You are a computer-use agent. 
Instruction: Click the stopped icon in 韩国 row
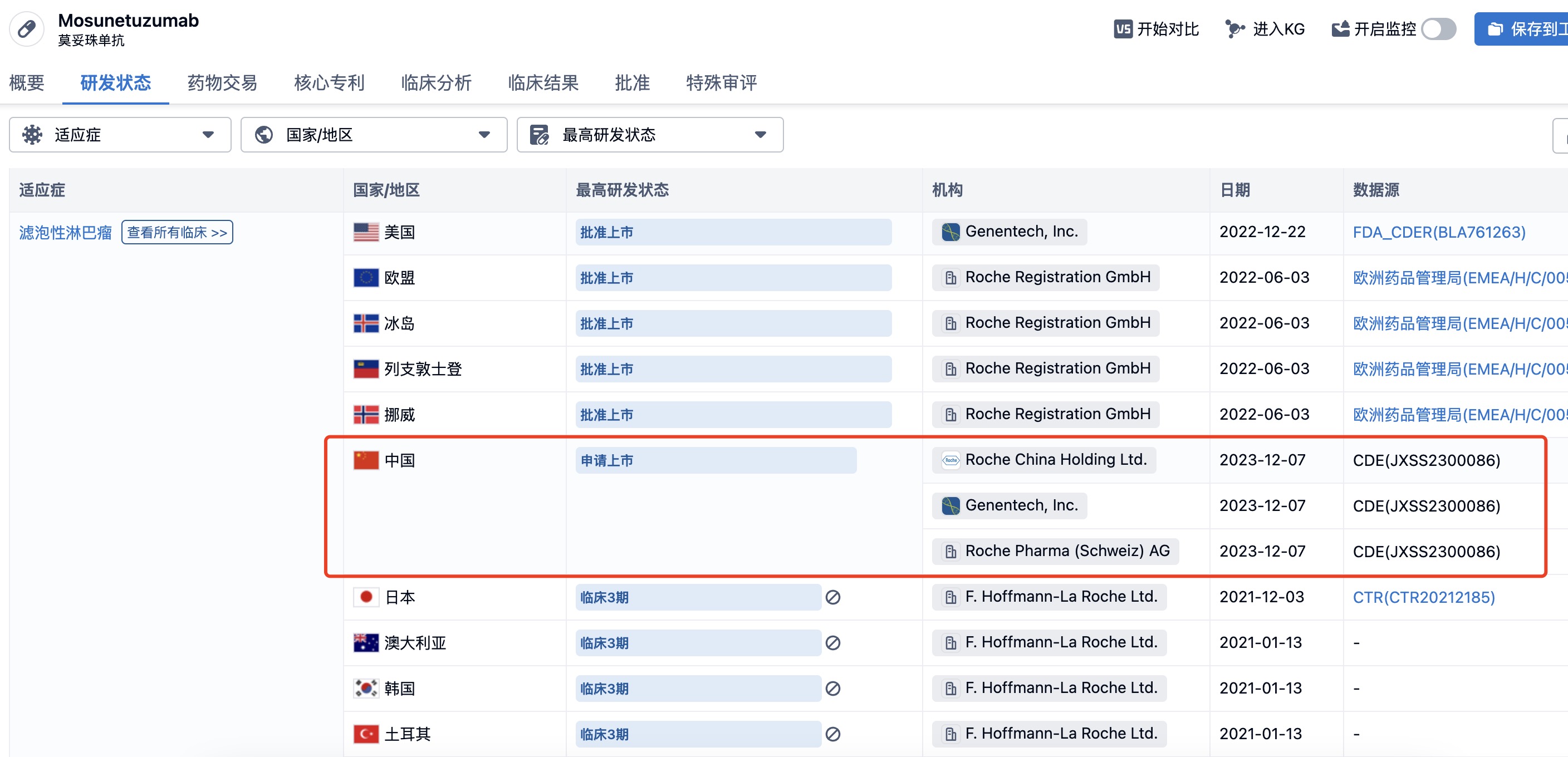pyautogui.click(x=832, y=689)
